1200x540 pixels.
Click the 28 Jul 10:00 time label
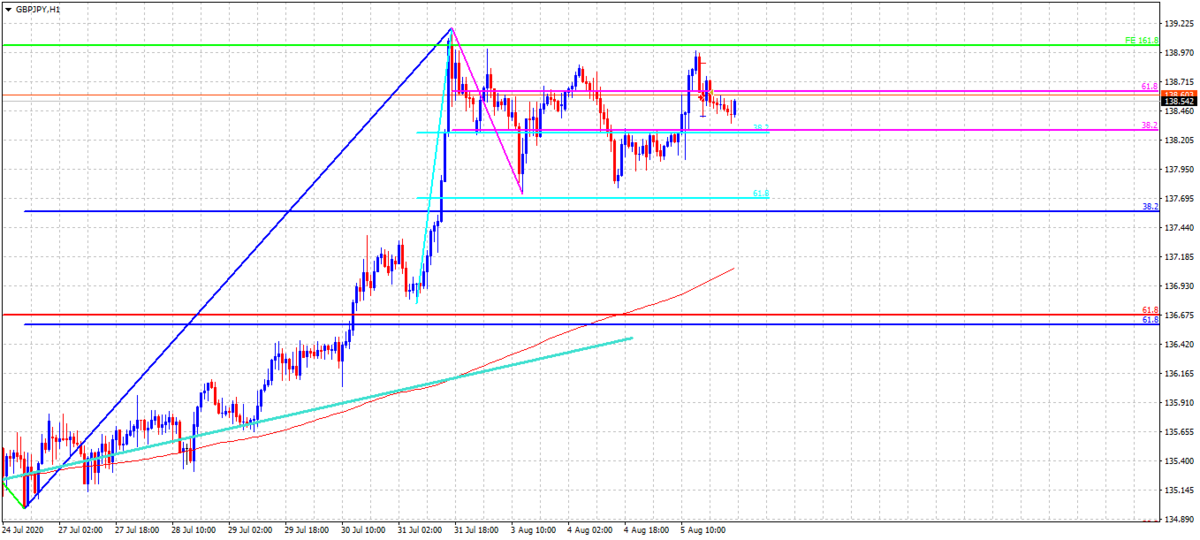pos(192,529)
